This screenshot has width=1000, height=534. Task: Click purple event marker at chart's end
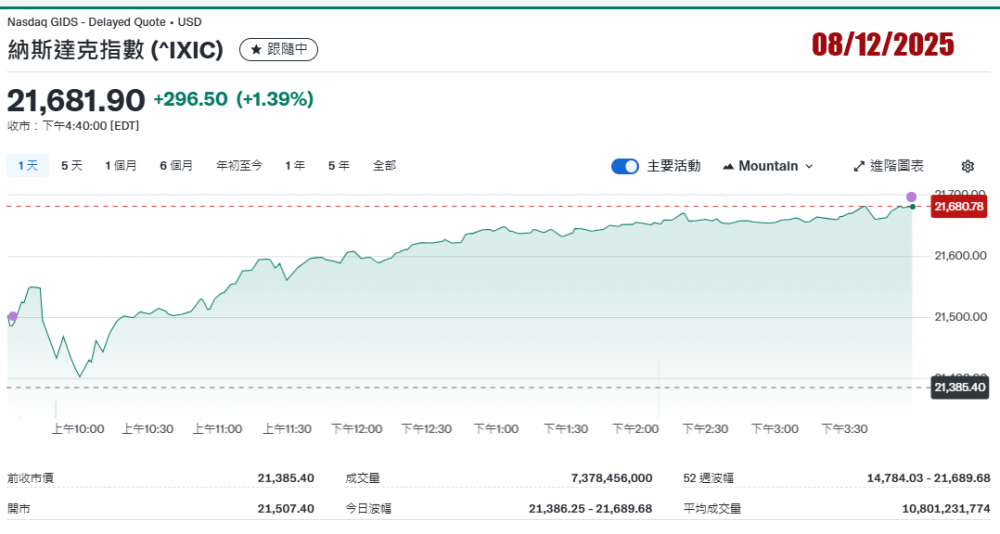tap(911, 197)
